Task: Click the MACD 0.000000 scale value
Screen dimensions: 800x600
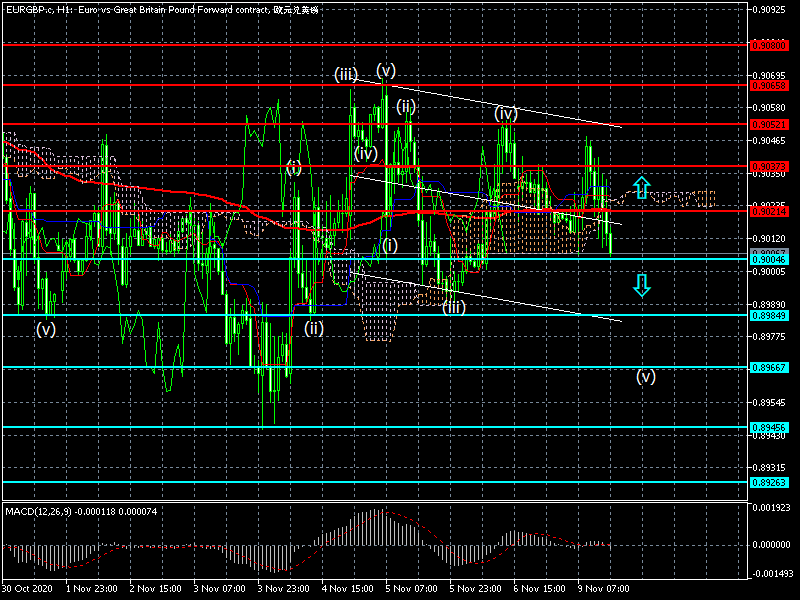Action: pyautogui.click(x=771, y=545)
